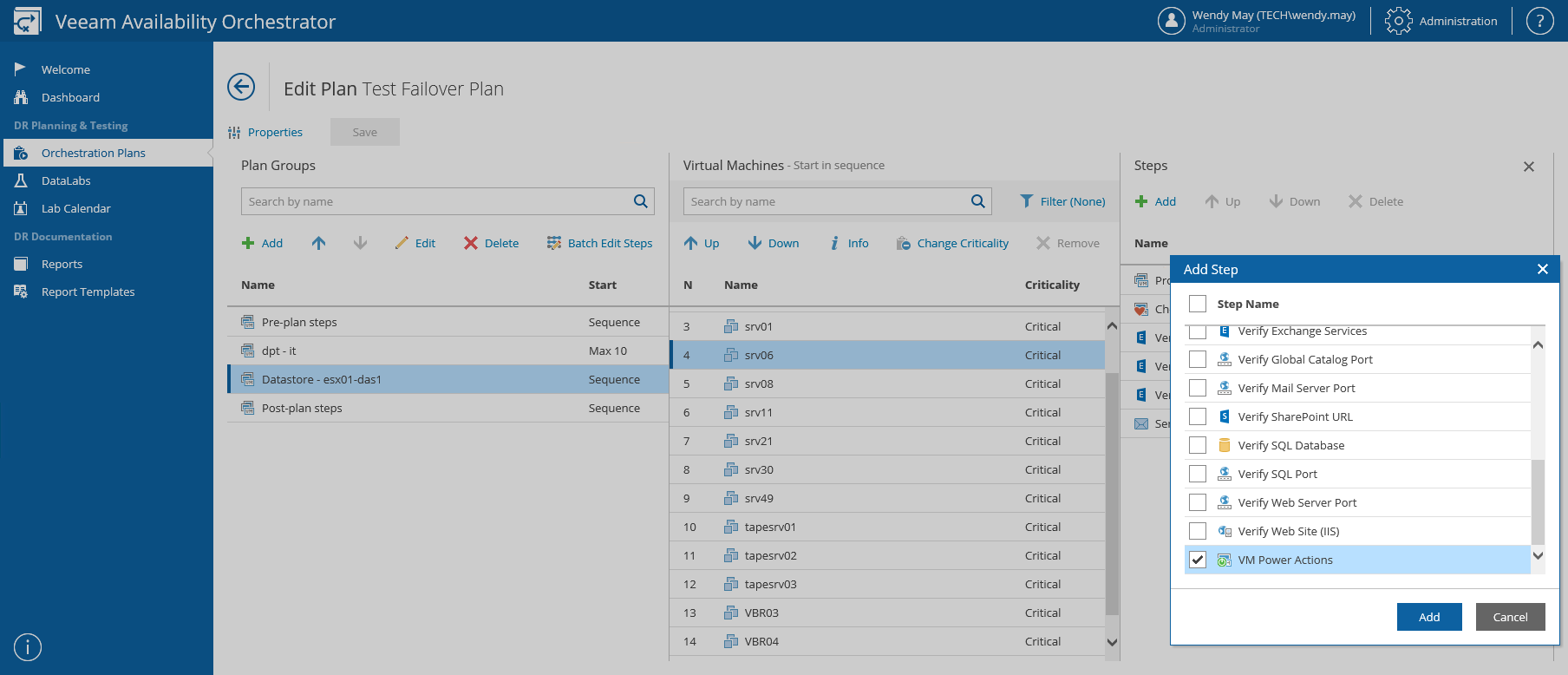1568x675 pixels.
Task: Select Pre-plan steps group
Action: click(x=448, y=322)
